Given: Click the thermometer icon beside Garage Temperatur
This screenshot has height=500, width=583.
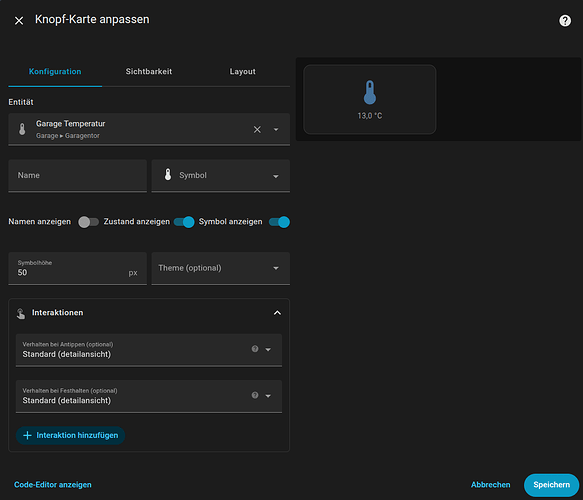Looking at the screenshot, I should [22, 129].
